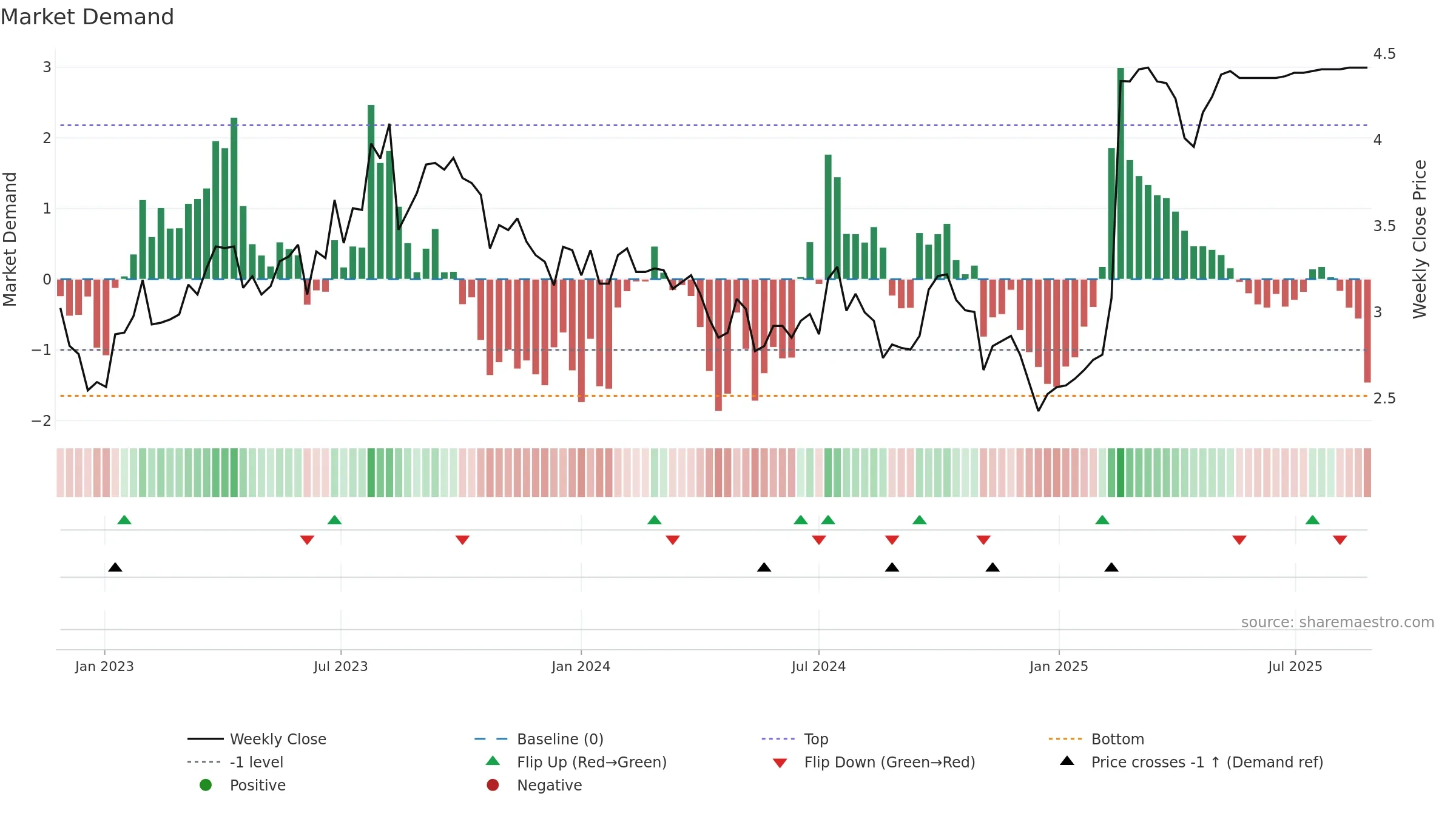1456x819 pixels.
Task: Click the Jul 2025 axis label
Action: [x=1295, y=666]
